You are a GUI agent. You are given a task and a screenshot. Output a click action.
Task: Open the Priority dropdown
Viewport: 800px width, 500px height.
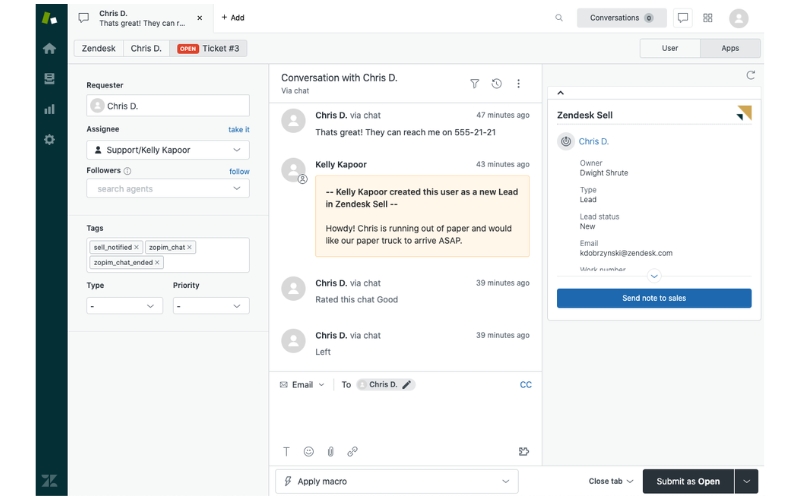(x=211, y=306)
